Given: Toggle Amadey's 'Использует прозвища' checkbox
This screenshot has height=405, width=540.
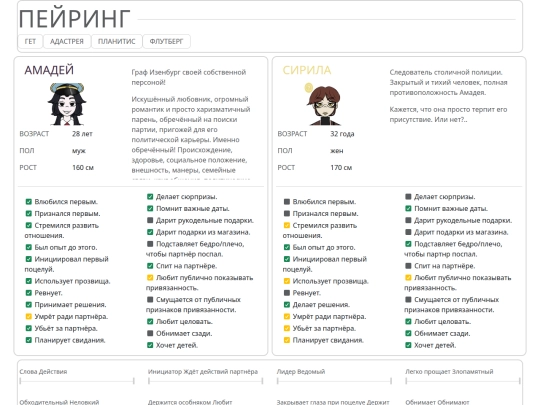Looking at the screenshot, I should click(x=29, y=281).
